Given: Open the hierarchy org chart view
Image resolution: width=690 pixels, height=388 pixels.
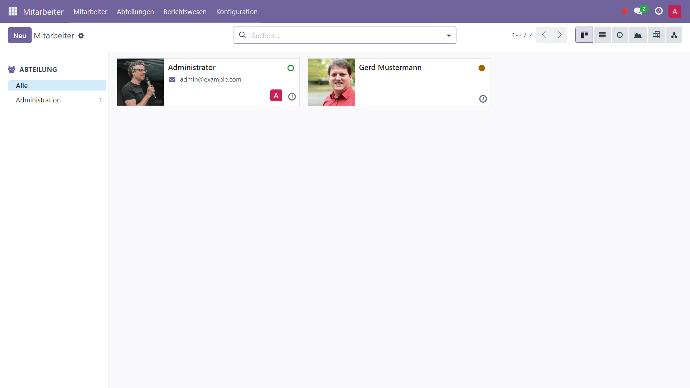Looking at the screenshot, I should 674,35.
